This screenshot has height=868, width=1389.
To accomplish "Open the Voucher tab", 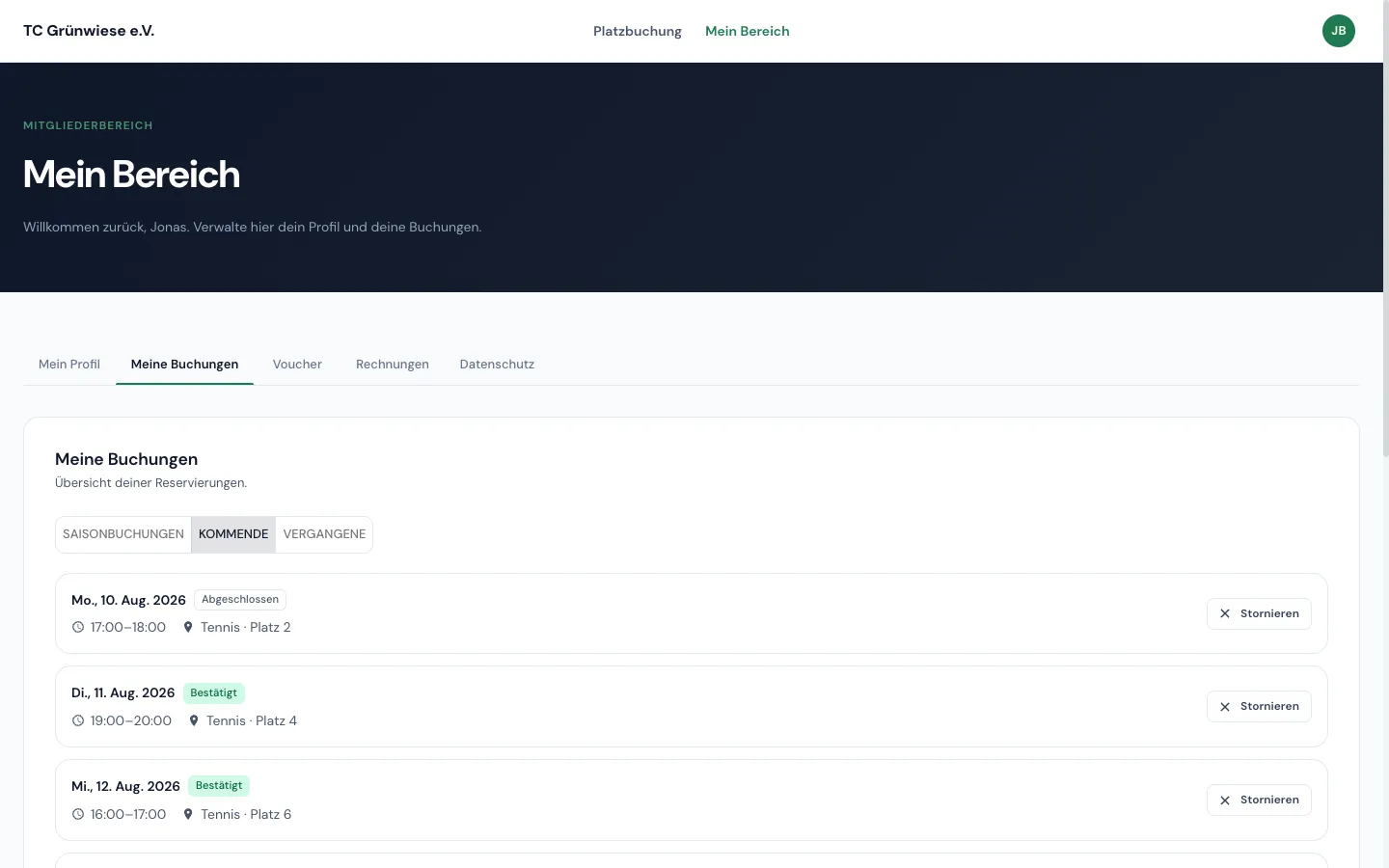I will [x=297, y=364].
